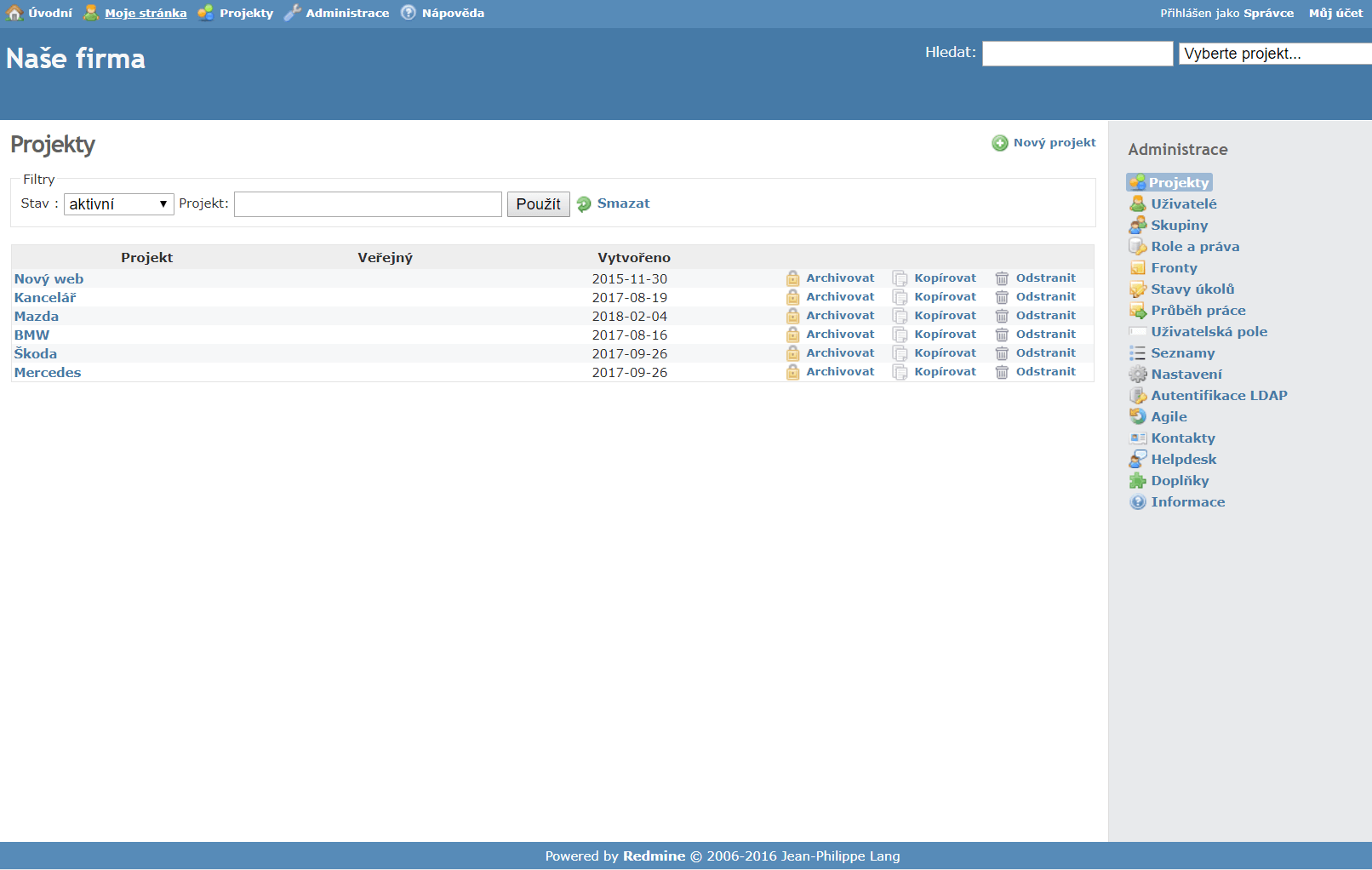Click the green reload icon beside Smazat
This screenshot has width=1372, height=870.
point(584,203)
